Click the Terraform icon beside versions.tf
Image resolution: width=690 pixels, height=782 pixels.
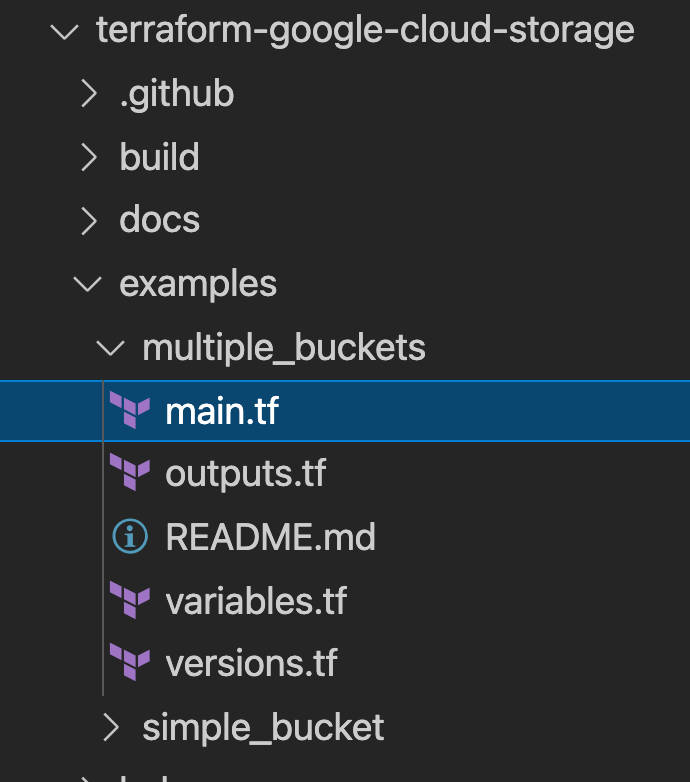[x=130, y=663]
